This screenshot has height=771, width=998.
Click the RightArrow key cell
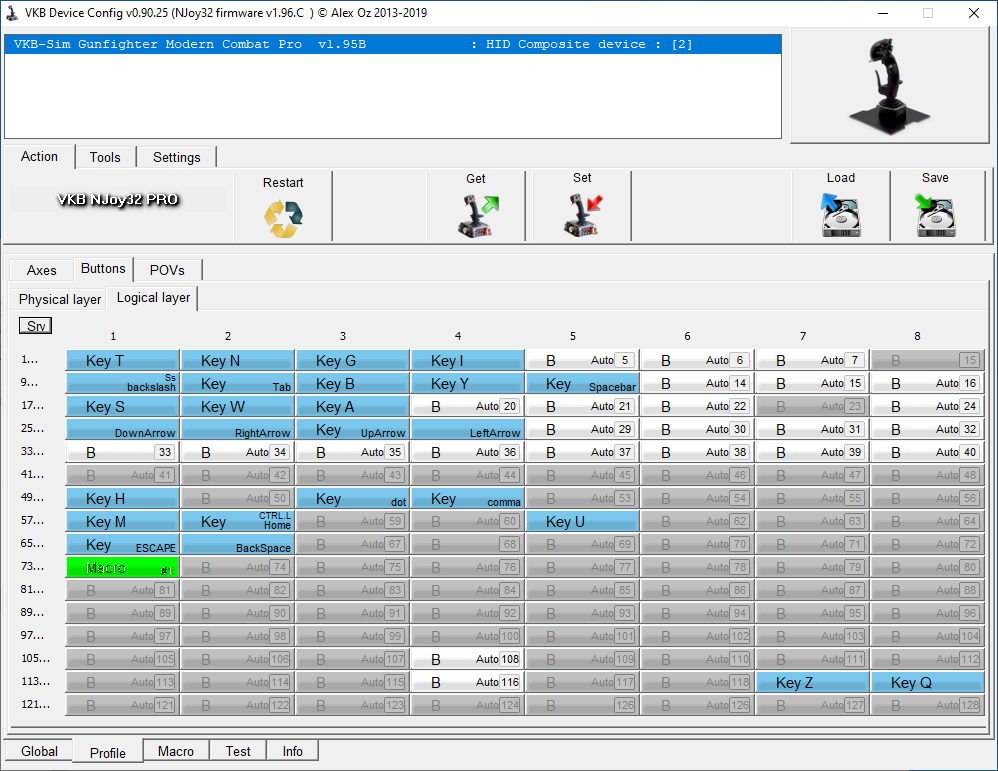pyautogui.click(x=237, y=429)
